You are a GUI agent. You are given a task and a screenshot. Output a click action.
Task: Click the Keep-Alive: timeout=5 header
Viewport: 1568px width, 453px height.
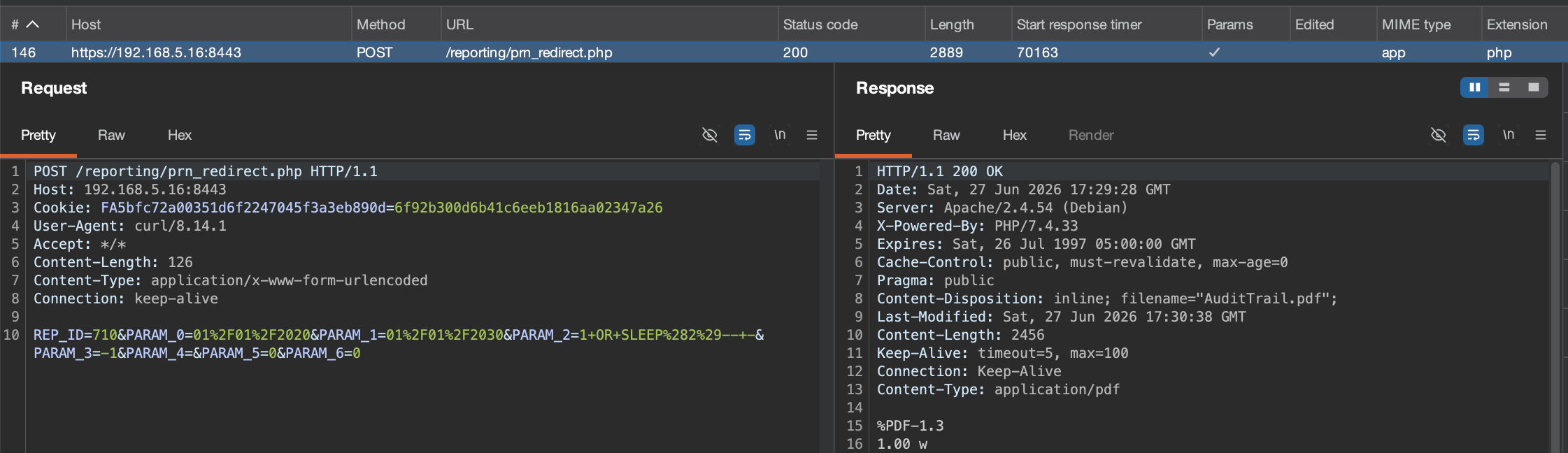1002,353
